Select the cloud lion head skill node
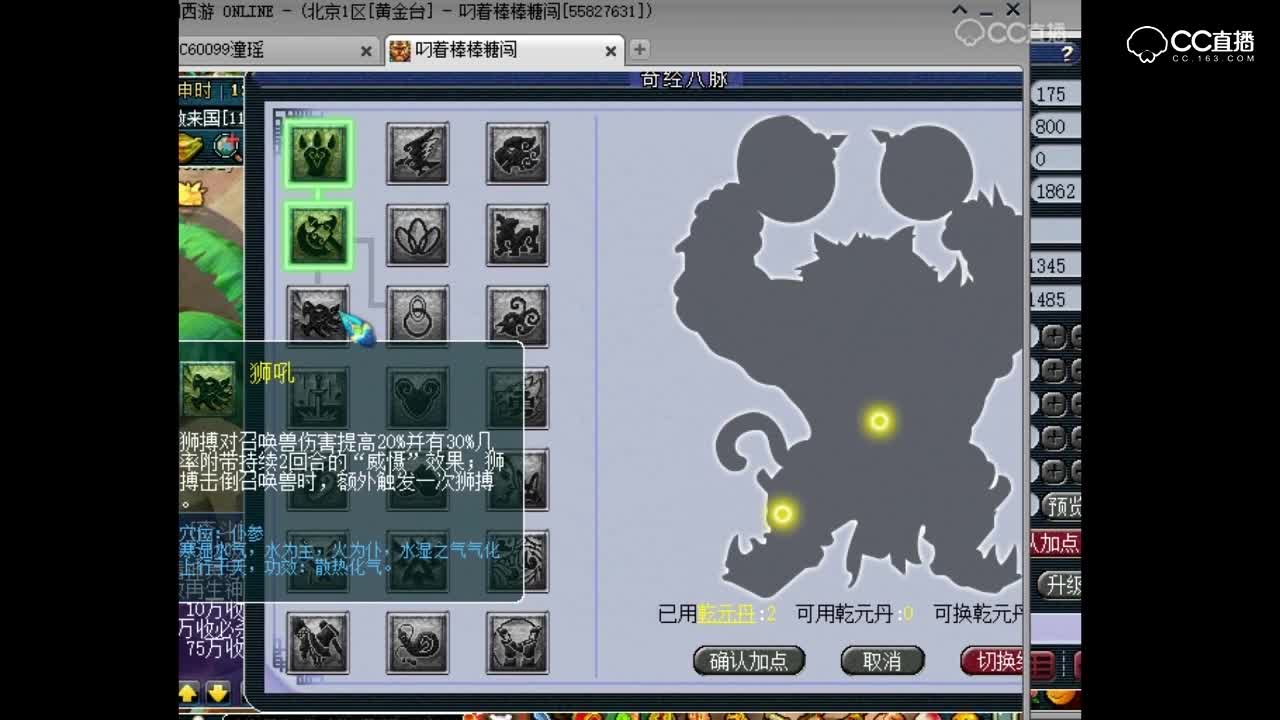This screenshot has height=720, width=1280. point(518,153)
